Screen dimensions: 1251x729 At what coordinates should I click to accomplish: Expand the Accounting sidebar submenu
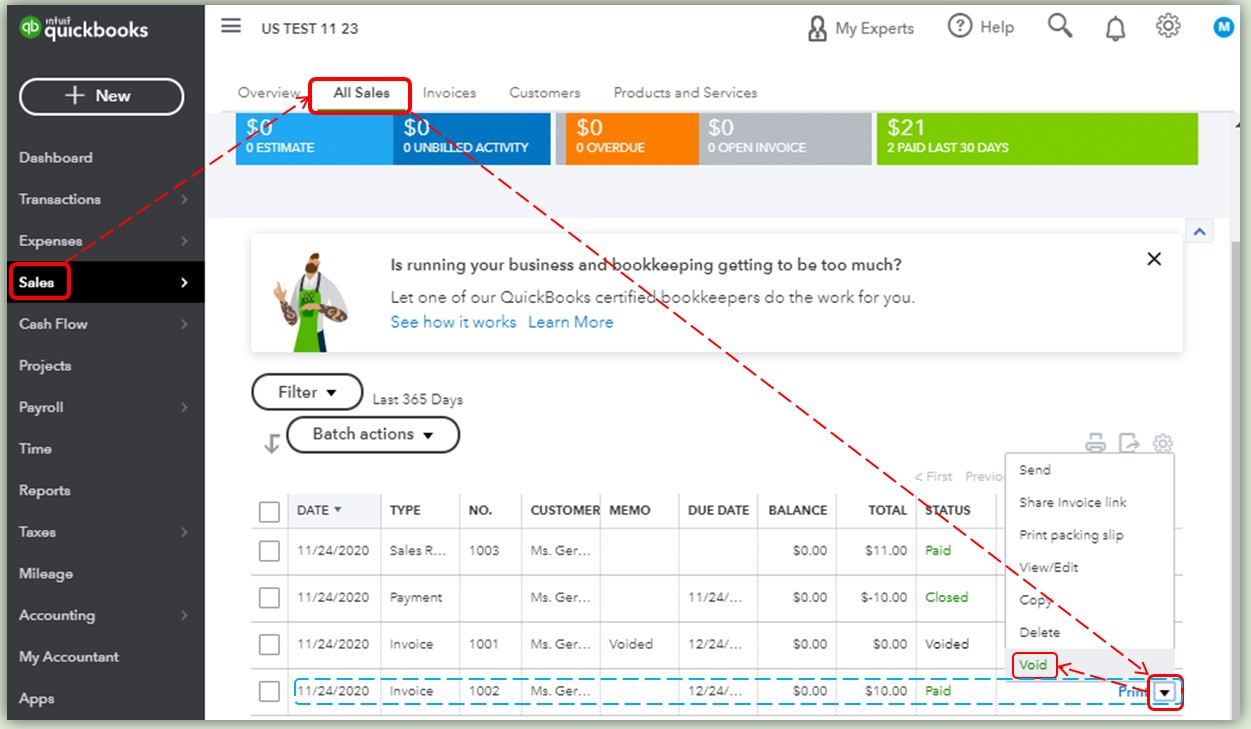(x=184, y=616)
